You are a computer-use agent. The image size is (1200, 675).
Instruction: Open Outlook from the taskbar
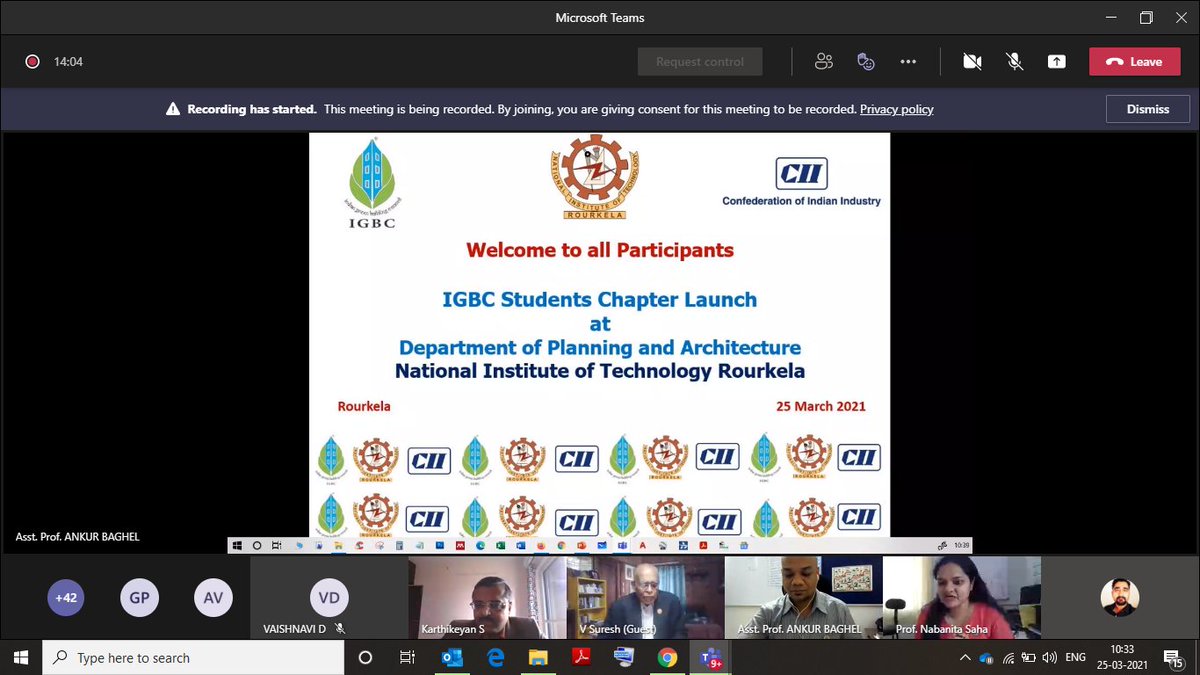coord(452,657)
